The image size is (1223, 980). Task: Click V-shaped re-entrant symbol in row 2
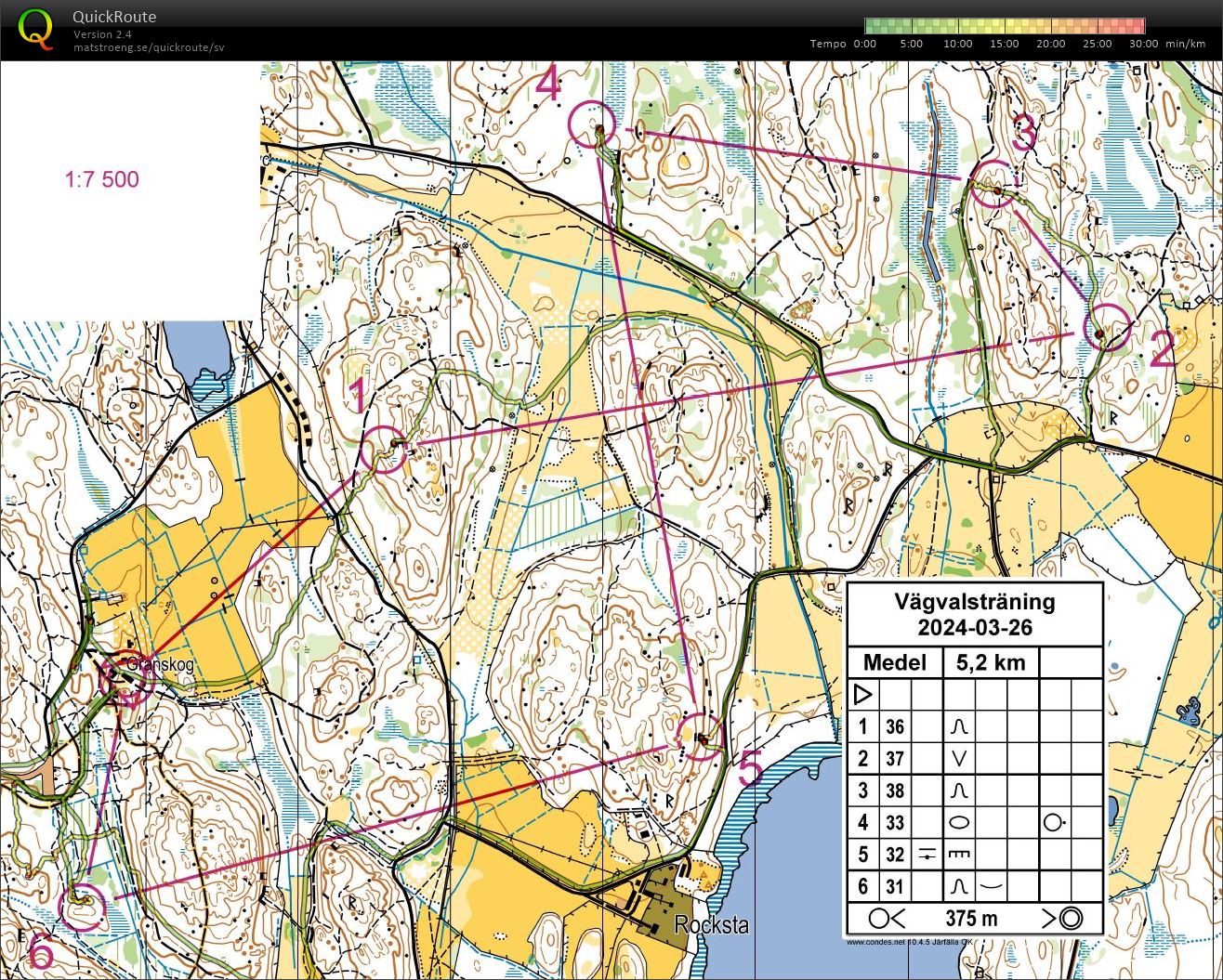pos(960,758)
